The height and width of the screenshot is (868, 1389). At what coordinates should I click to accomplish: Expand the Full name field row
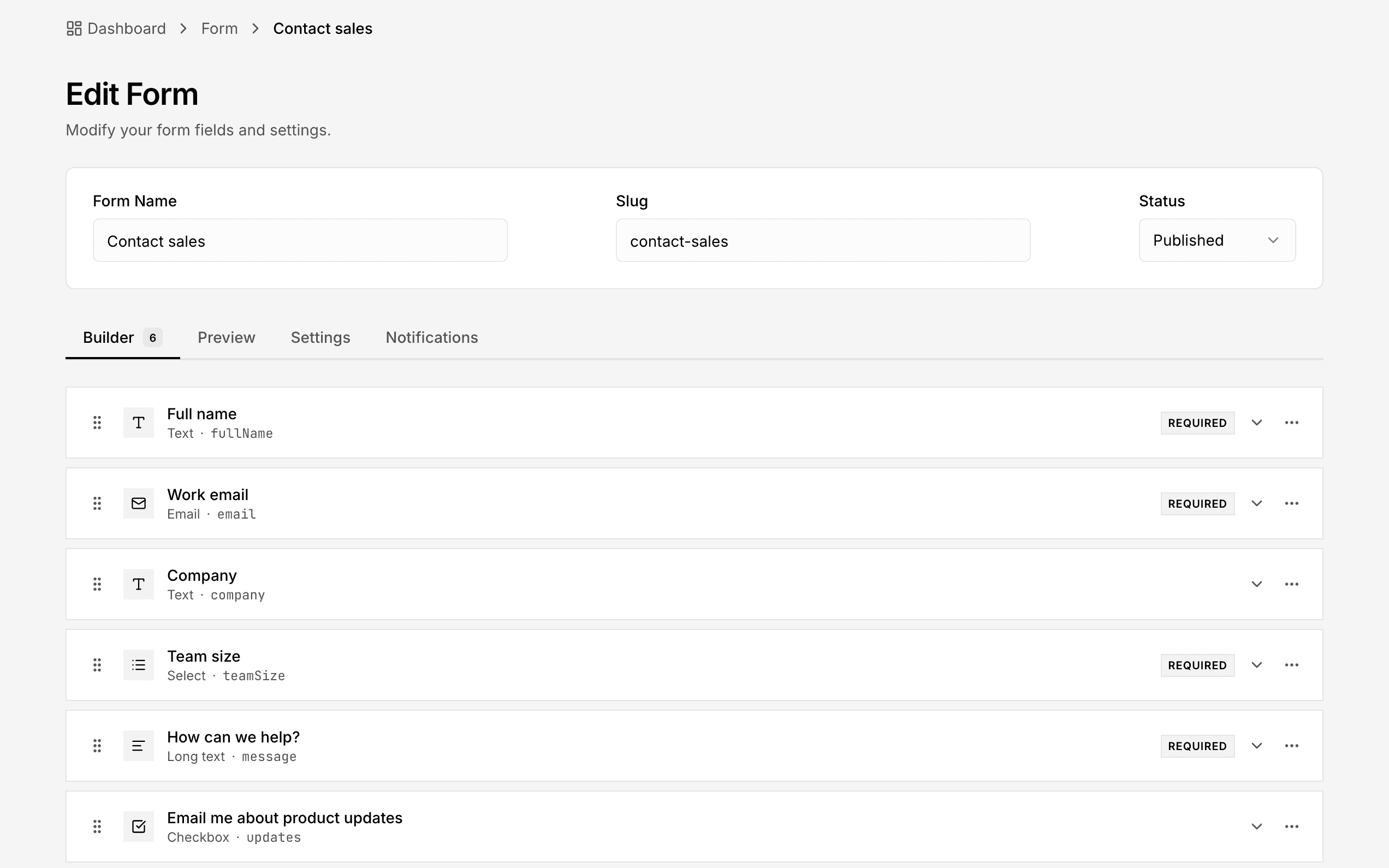[1256, 423]
